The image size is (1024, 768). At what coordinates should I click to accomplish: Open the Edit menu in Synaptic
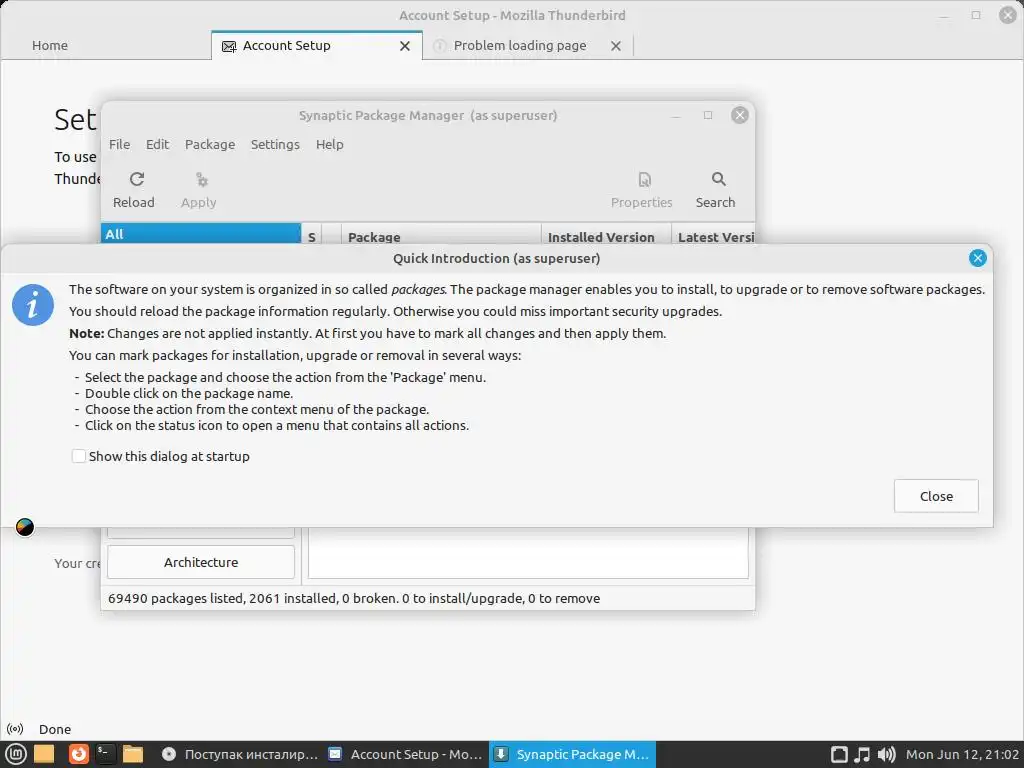[x=157, y=144]
